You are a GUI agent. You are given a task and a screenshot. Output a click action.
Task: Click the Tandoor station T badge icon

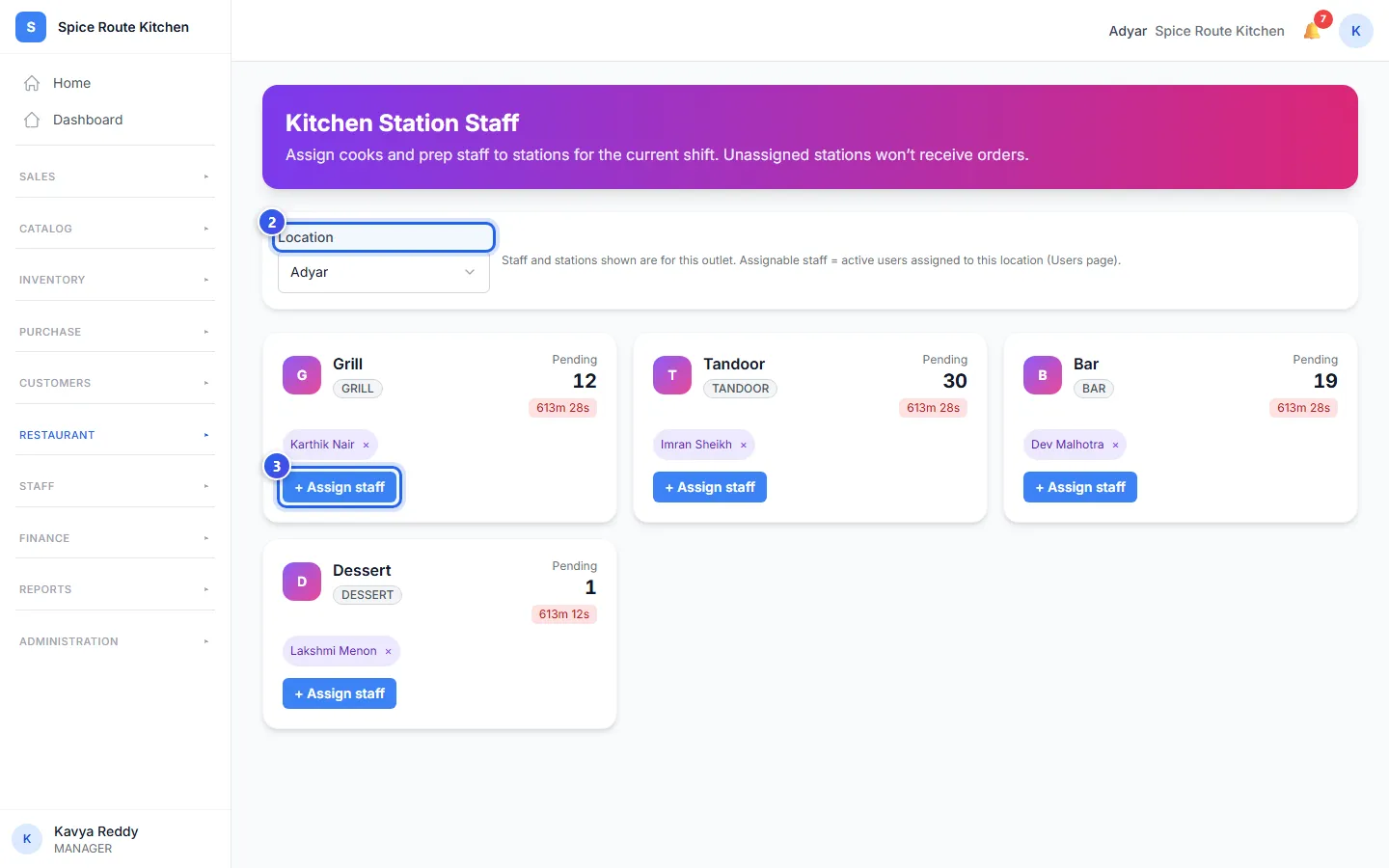[x=672, y=375]
